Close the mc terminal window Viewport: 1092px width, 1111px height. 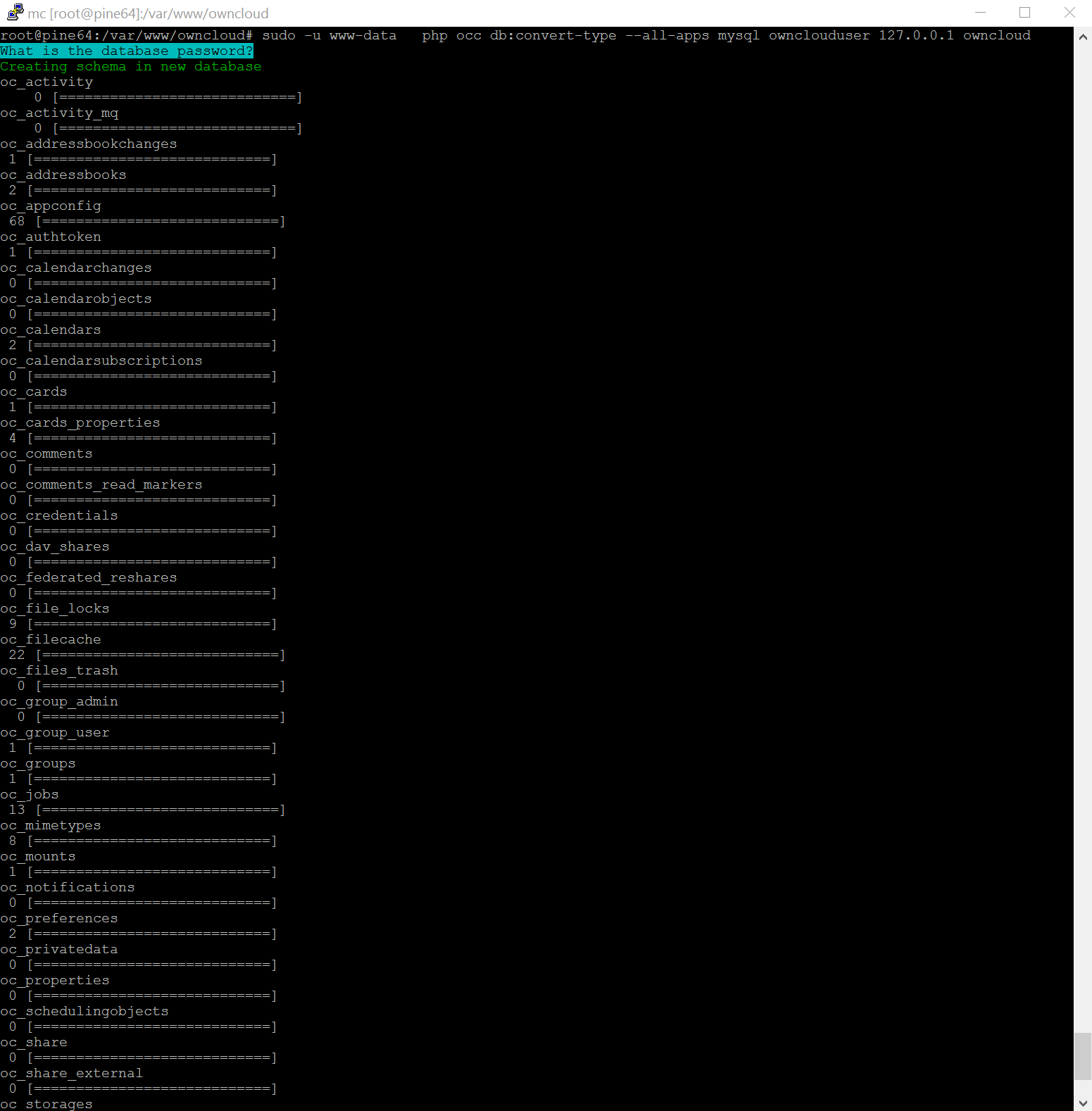pos(1069,13)
